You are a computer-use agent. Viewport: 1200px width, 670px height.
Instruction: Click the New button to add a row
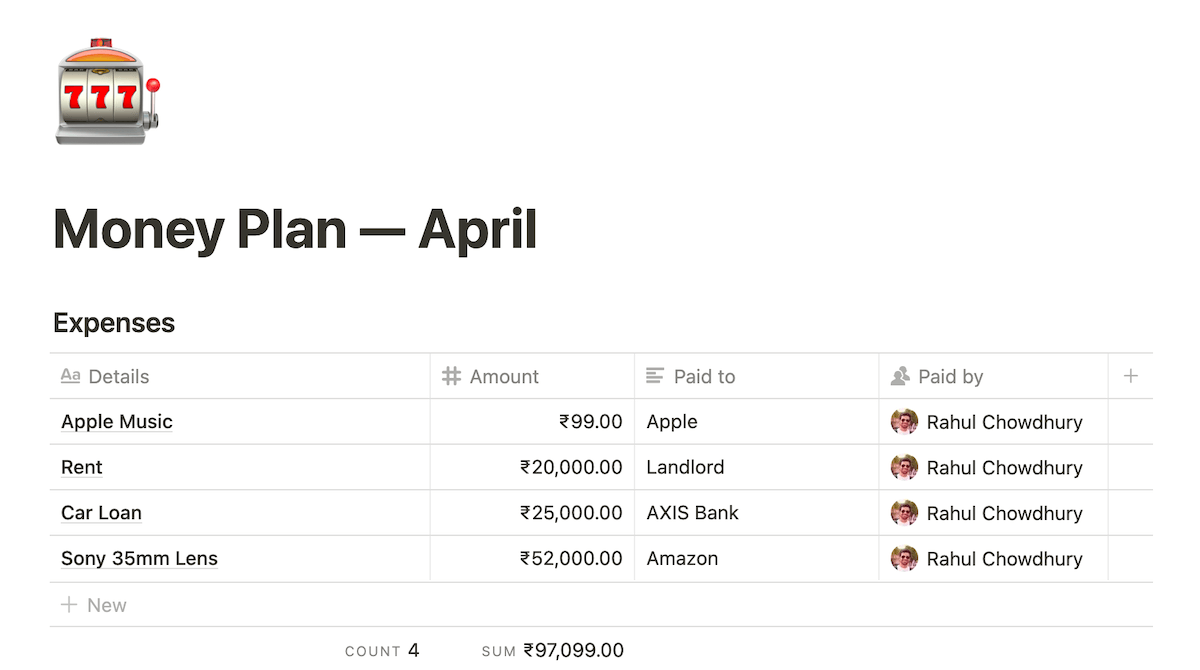point(108,605)
